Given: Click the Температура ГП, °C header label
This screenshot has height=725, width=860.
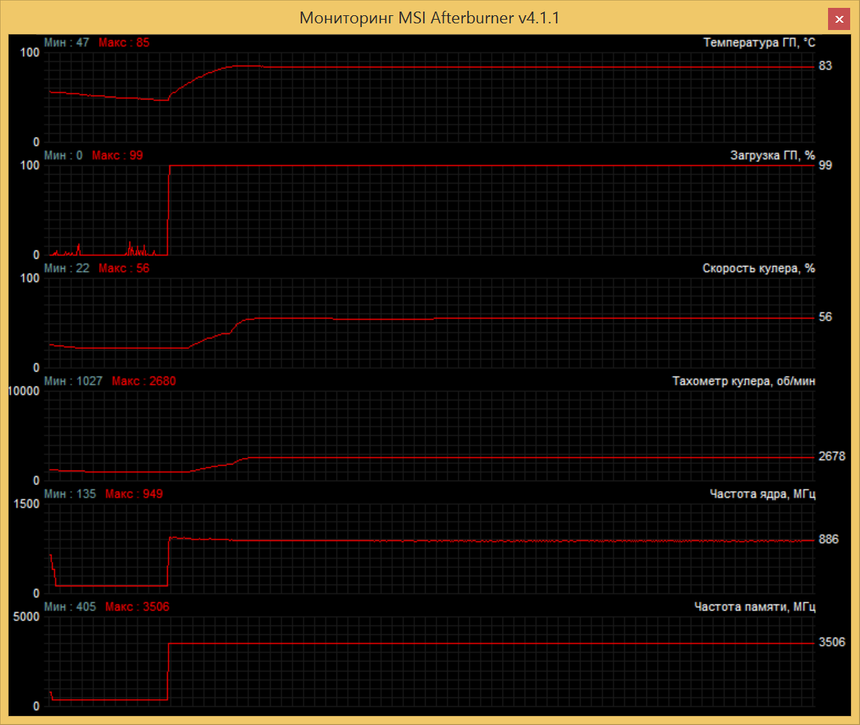Looking at the screenshot, I should pos(760,42).
